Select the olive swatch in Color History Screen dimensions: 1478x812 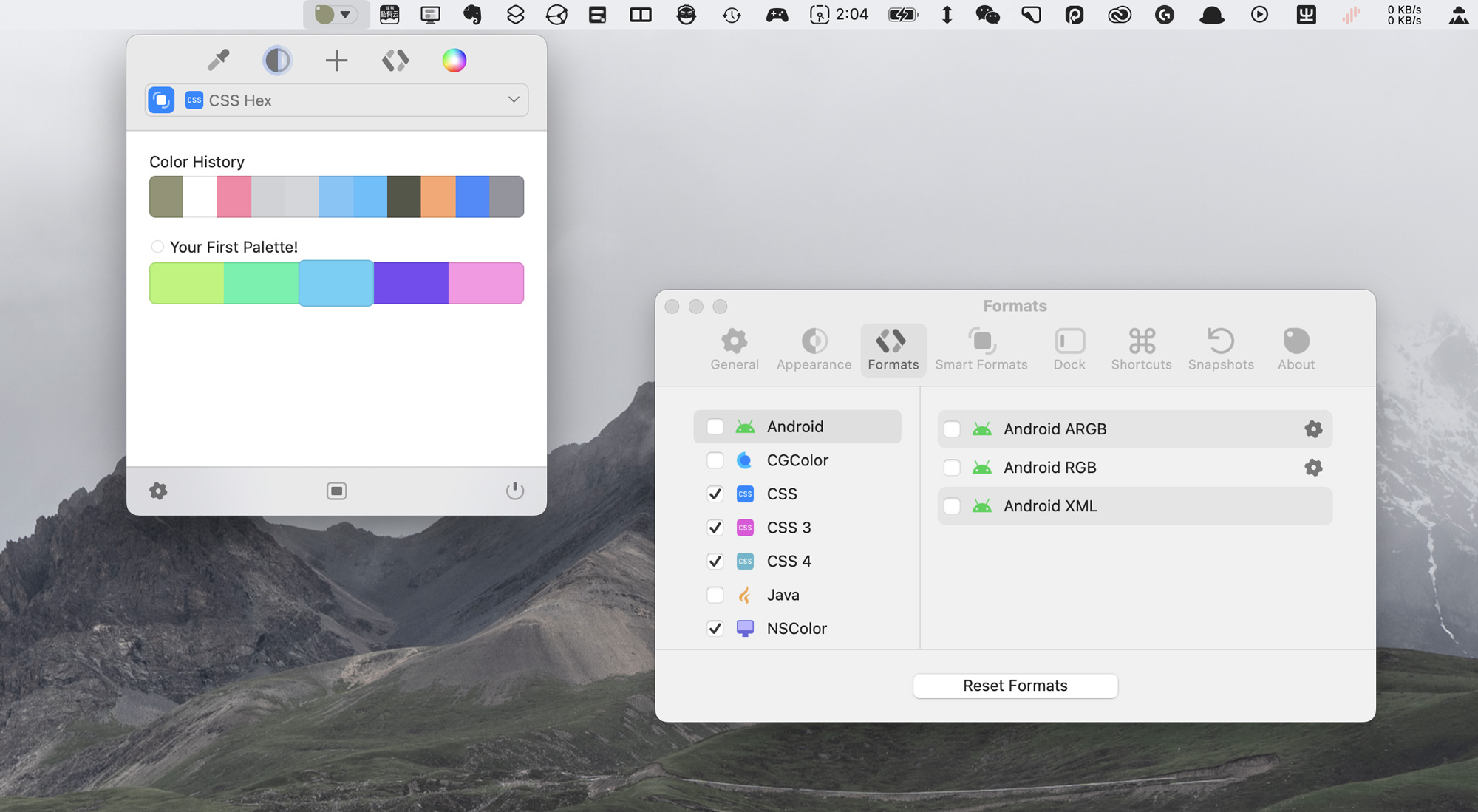pos(166,197)
